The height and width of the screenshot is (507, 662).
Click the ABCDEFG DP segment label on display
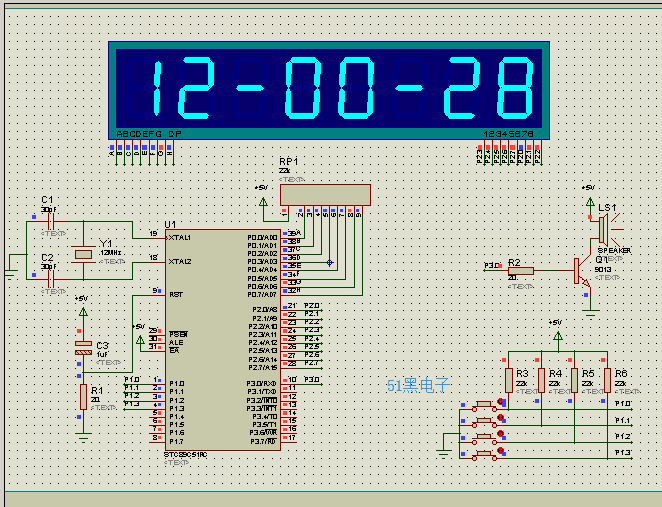149,134
